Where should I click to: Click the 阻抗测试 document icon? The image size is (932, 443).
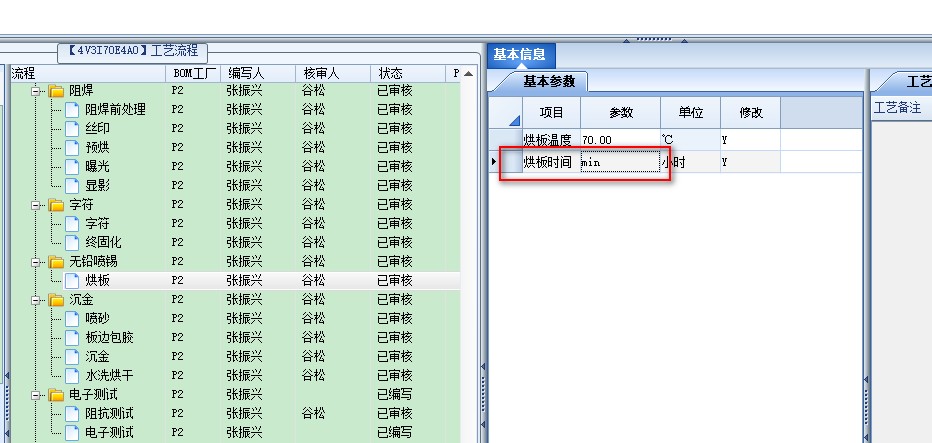tap(72, 413)
